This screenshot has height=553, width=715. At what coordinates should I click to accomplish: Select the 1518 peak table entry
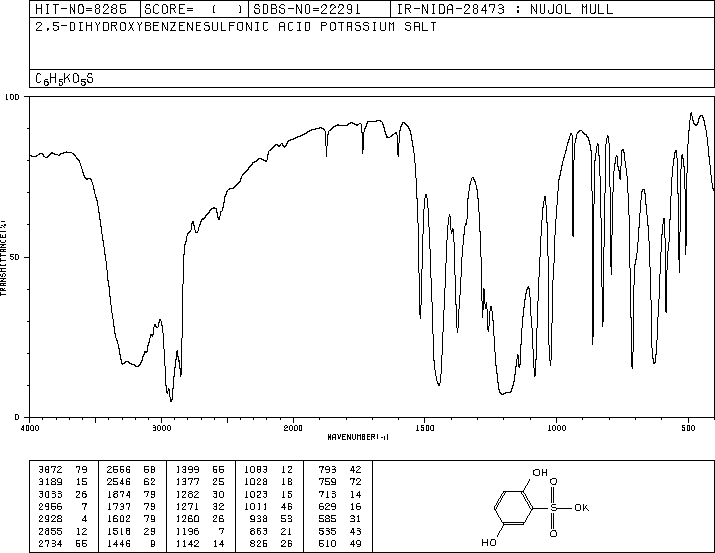pos(131,531)
